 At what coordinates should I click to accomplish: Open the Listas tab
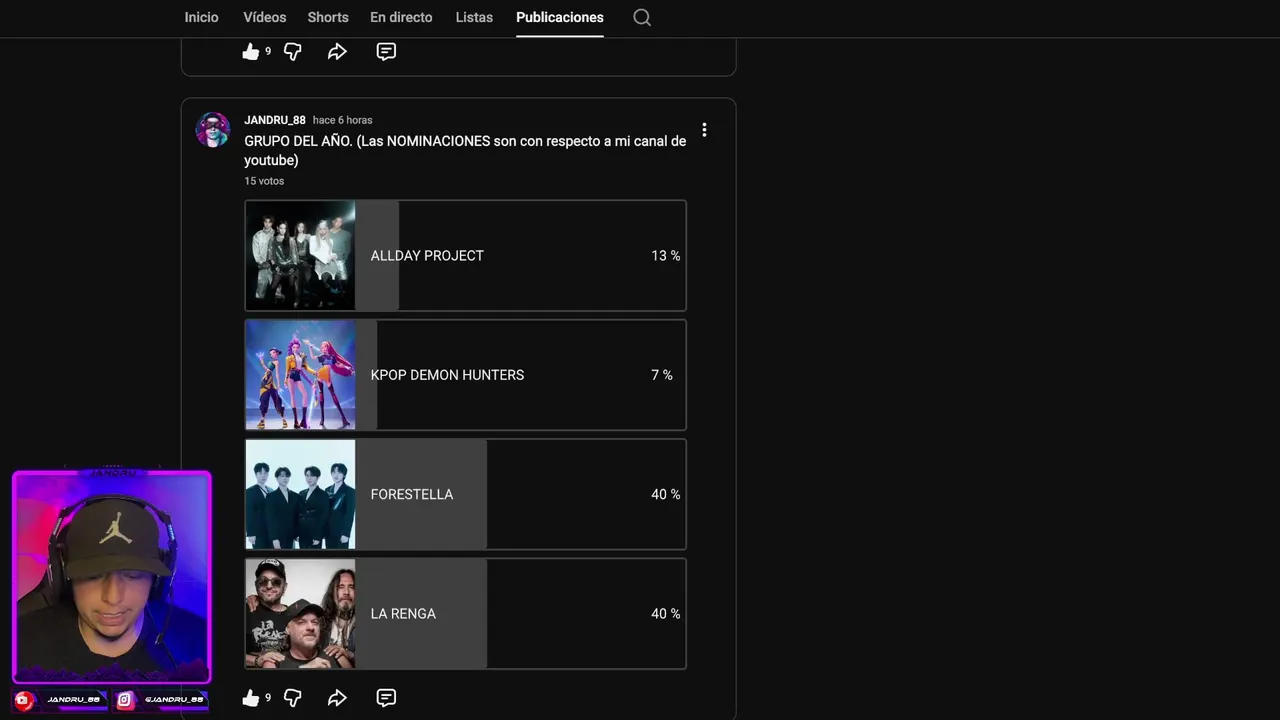pyautogui.click(x=474, y=17)
